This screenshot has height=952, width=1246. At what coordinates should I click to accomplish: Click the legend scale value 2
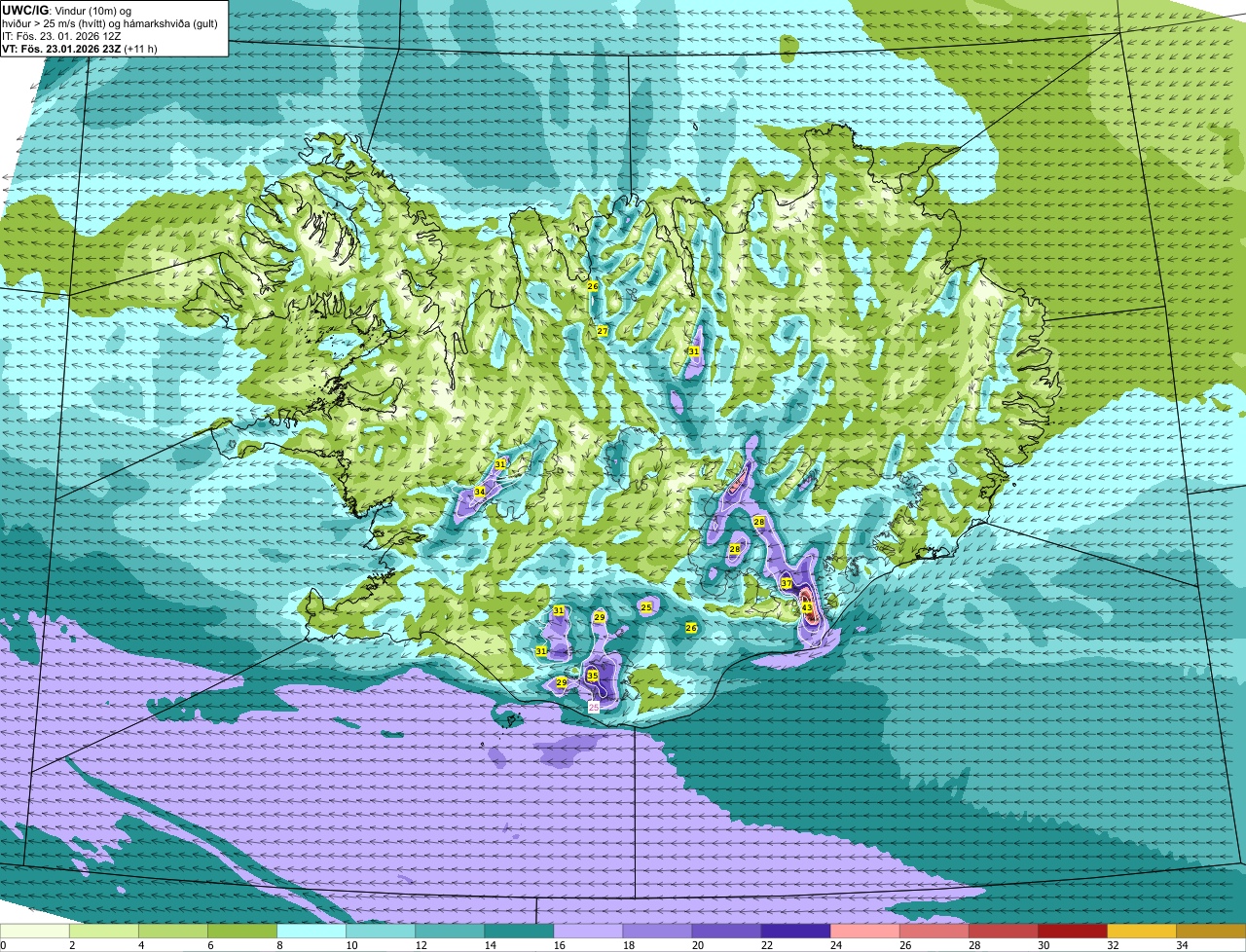72,945
